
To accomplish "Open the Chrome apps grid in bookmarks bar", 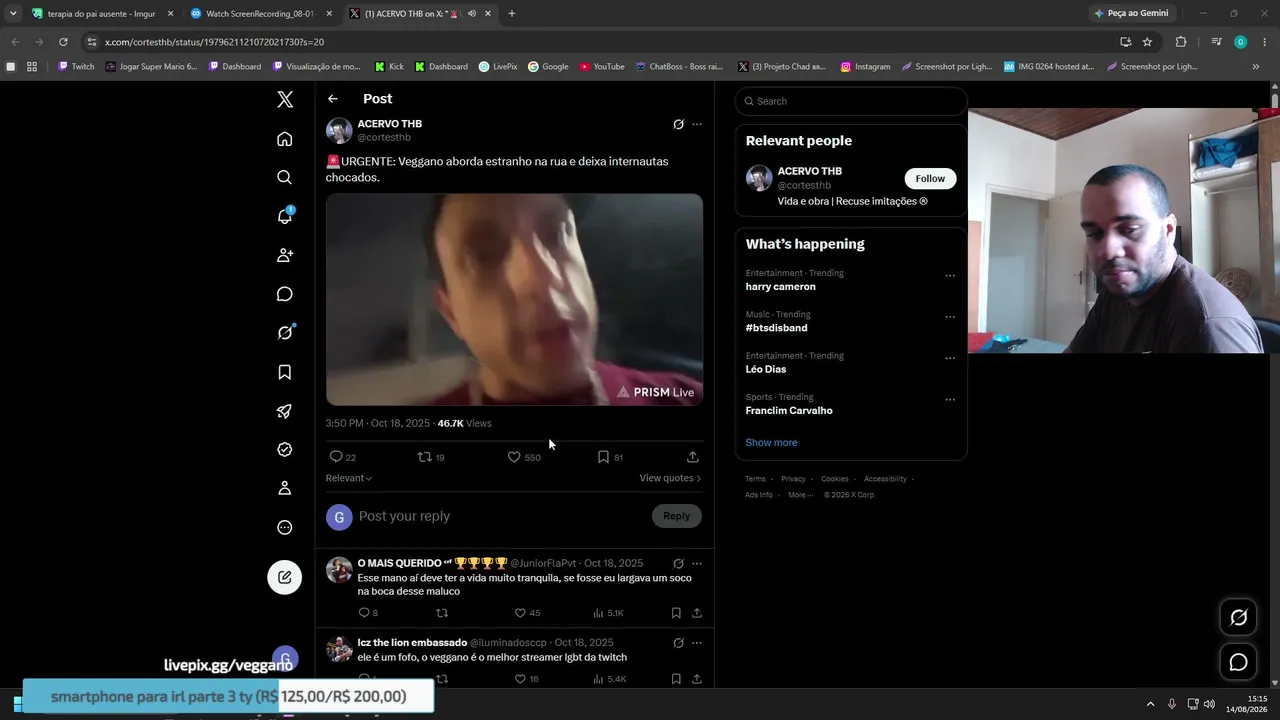I will point(32,67).
